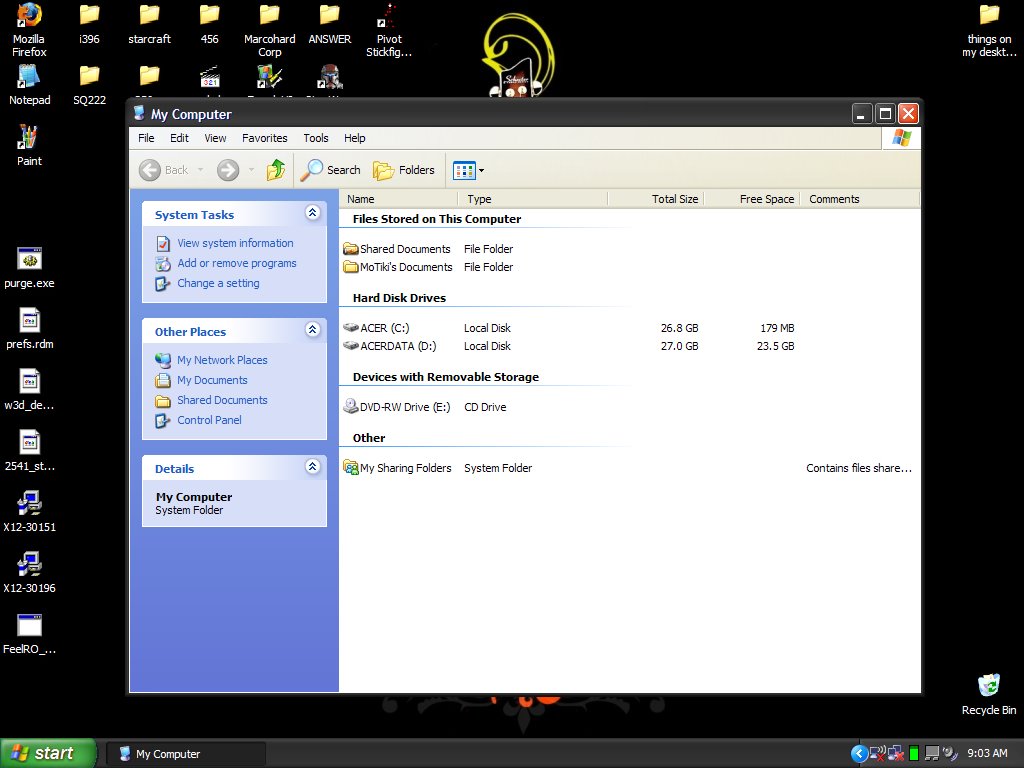Select MoTiki's Documents folder
This screenshot has width=1024, height=768.
pyautogui.click(x=398, y=267)
